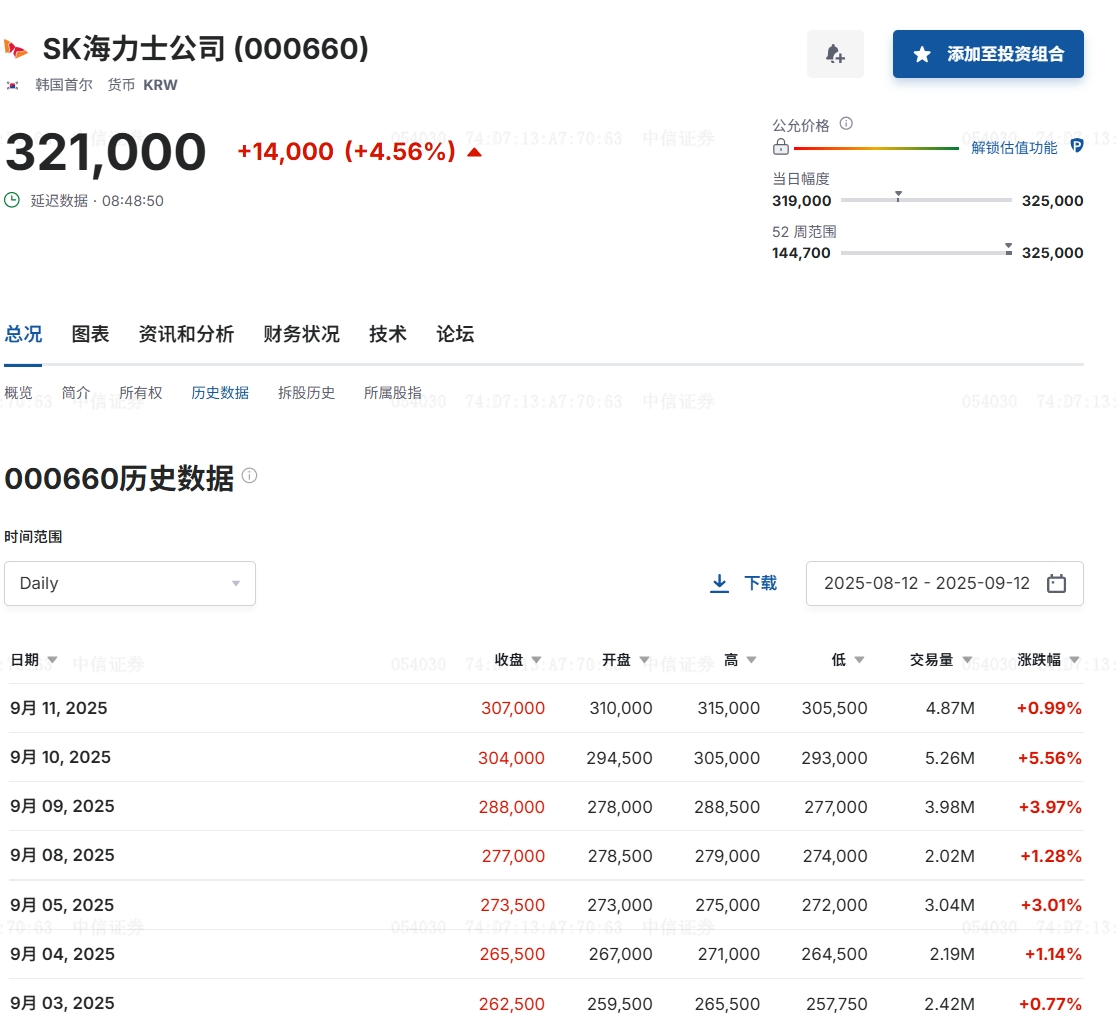
Task: Click the low price 264,500
Action: click(834, 955)
